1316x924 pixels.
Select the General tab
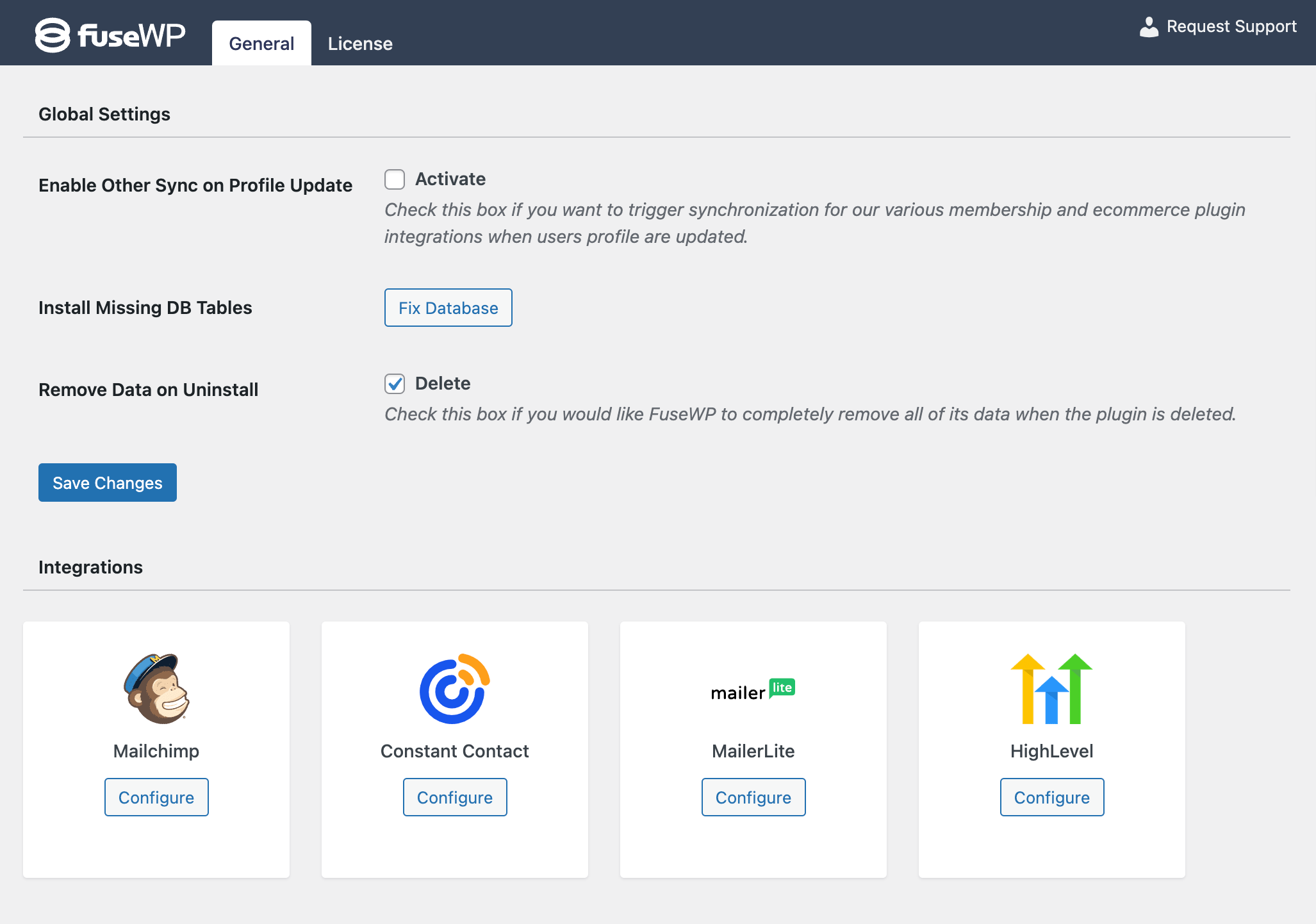point(261,43)
